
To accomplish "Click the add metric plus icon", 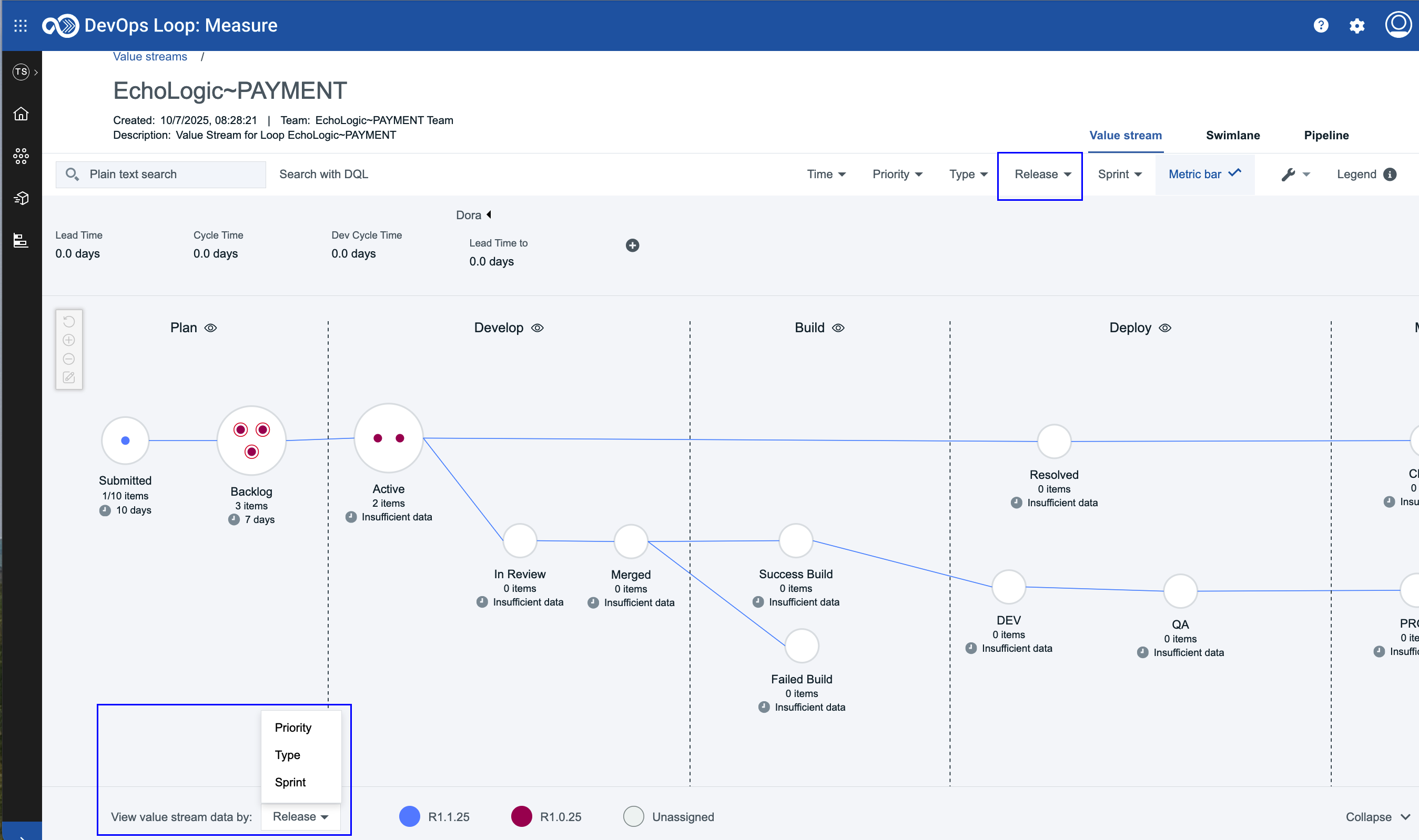I will click(633, 245).
